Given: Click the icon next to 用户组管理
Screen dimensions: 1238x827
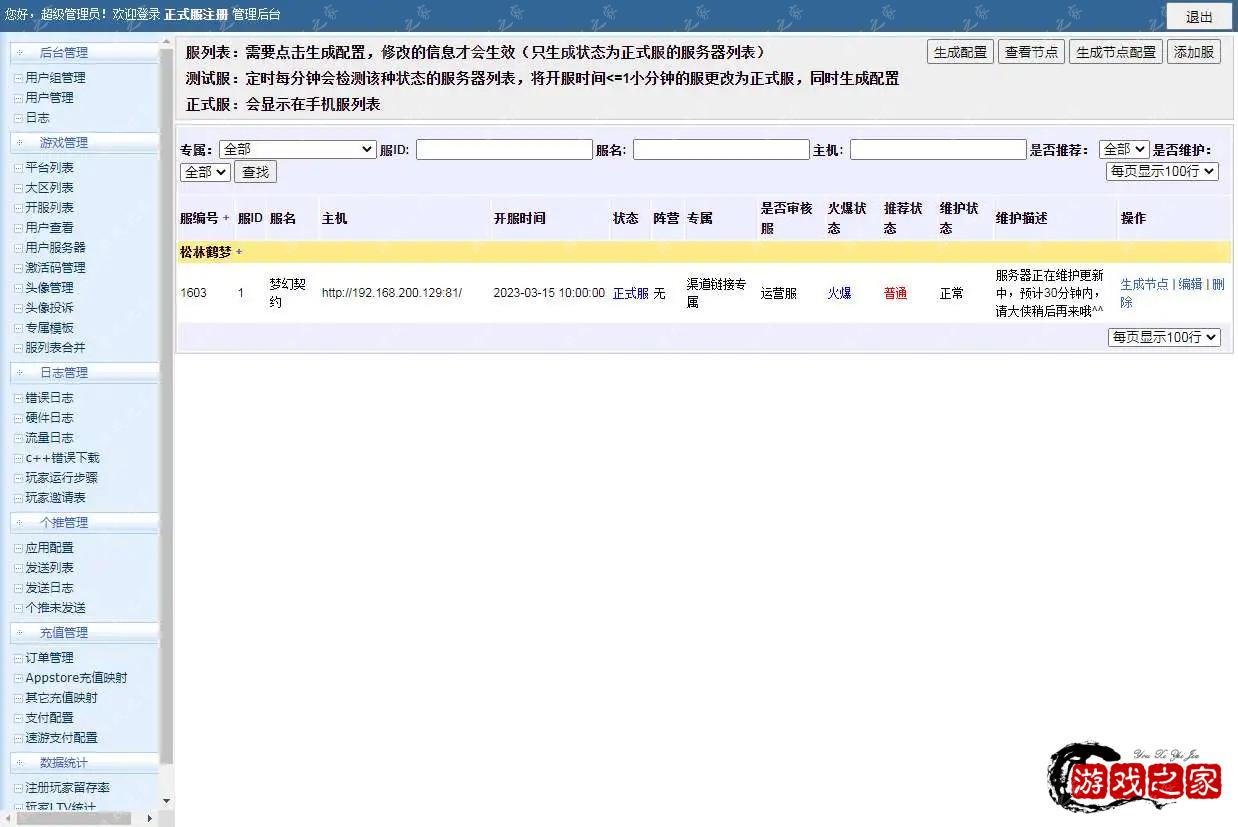Looking at the screenshot, I should click(18, 78).
